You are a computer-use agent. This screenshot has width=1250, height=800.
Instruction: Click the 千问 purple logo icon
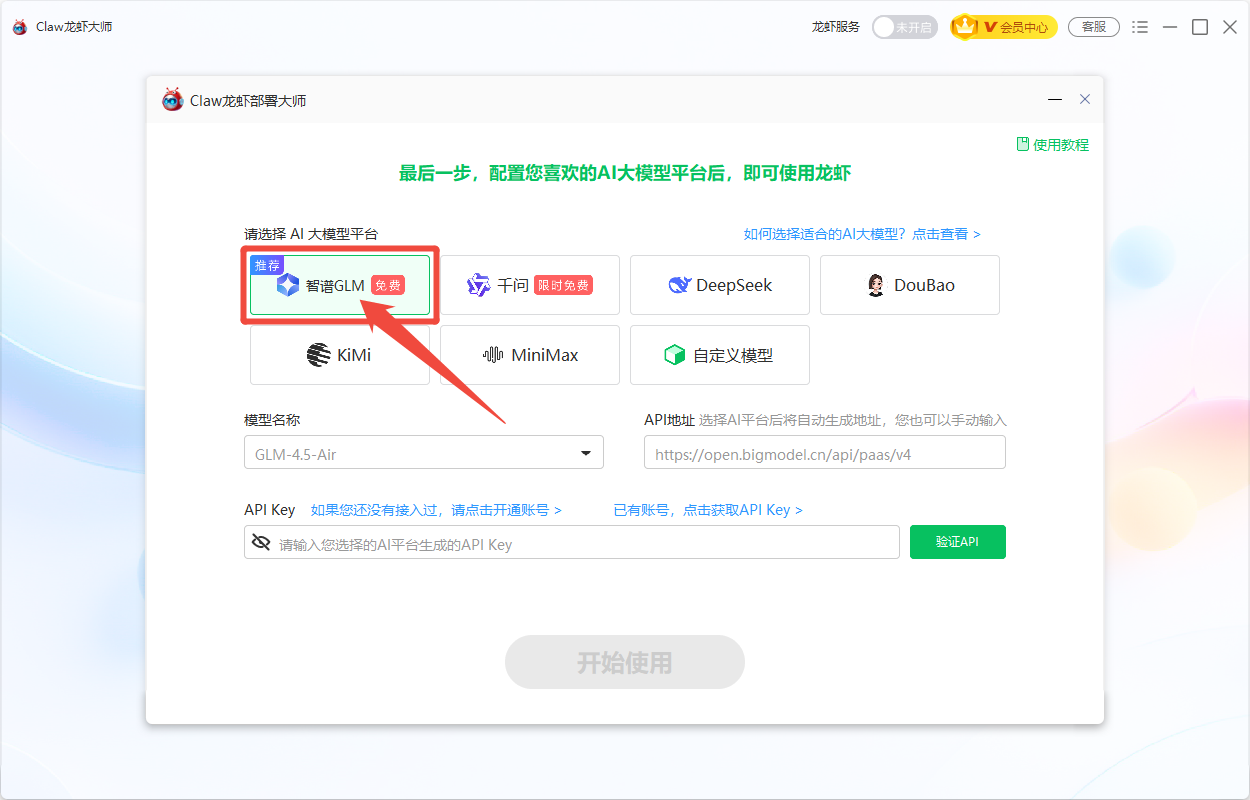pos(479,285)
